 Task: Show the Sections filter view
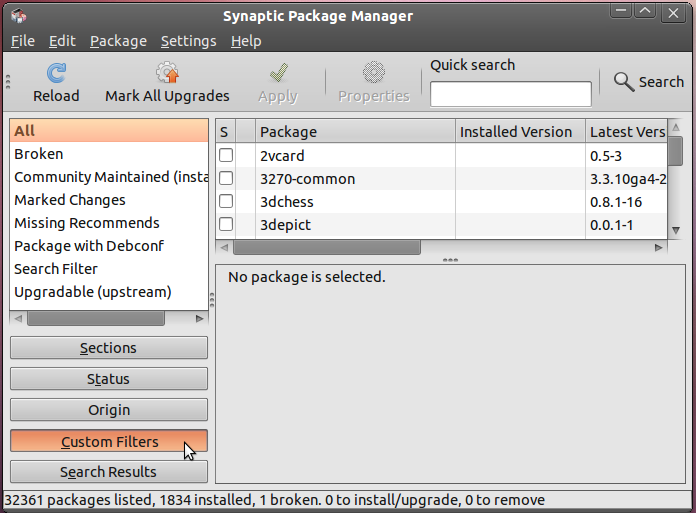pyautogui.click(x=109, y=348)
